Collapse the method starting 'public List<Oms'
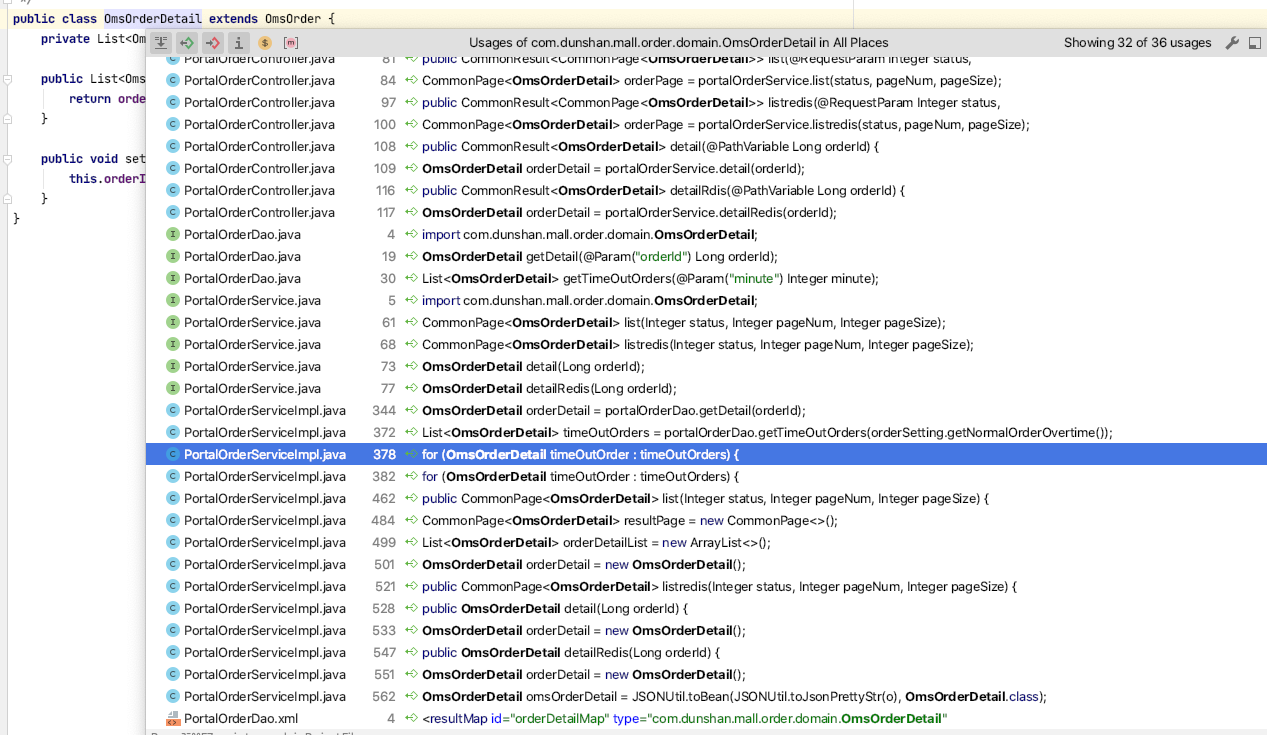This screenshot has width=1267, height=735. (6, 79)
